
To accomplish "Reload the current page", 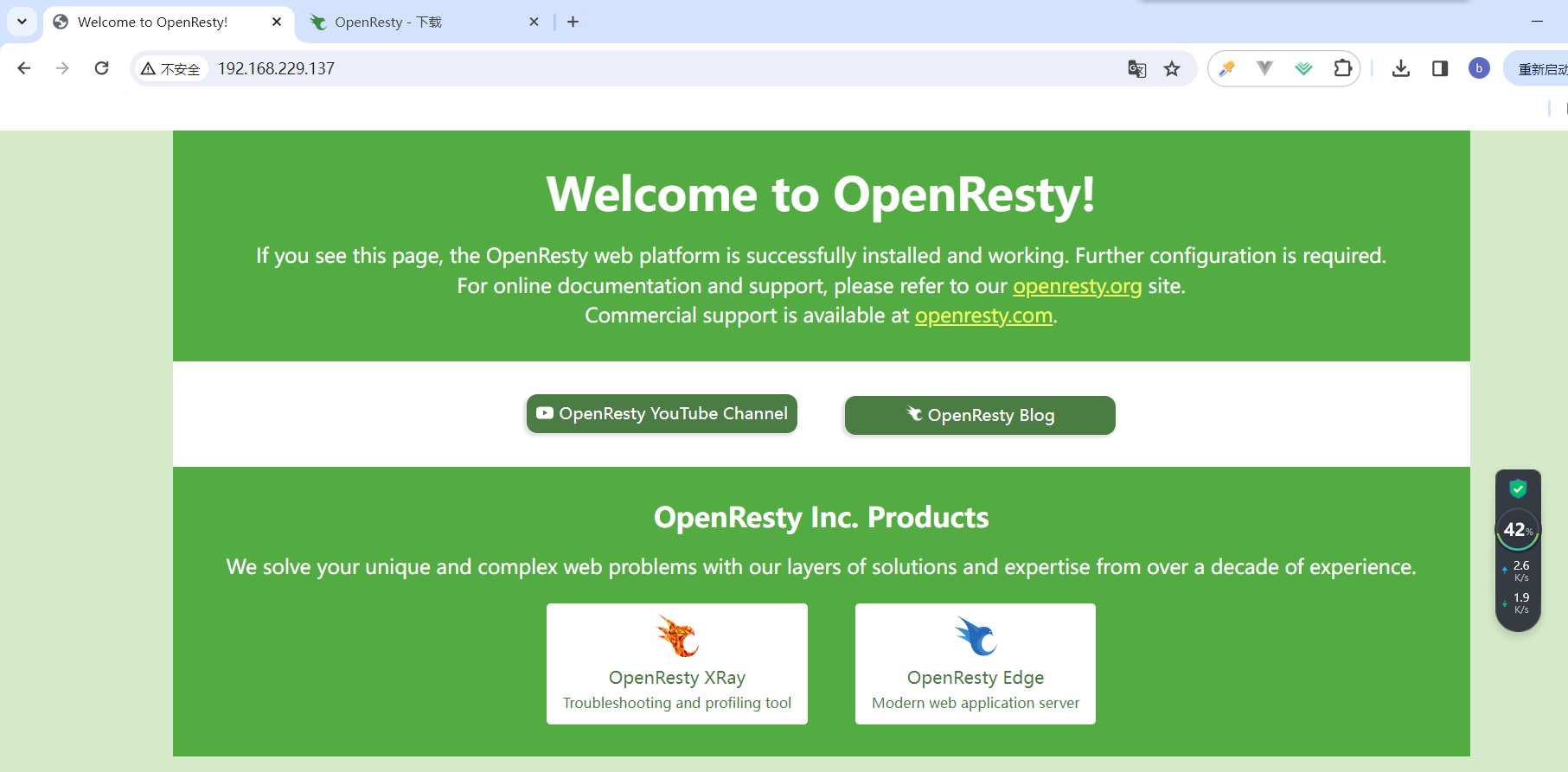I will [101, 68].
